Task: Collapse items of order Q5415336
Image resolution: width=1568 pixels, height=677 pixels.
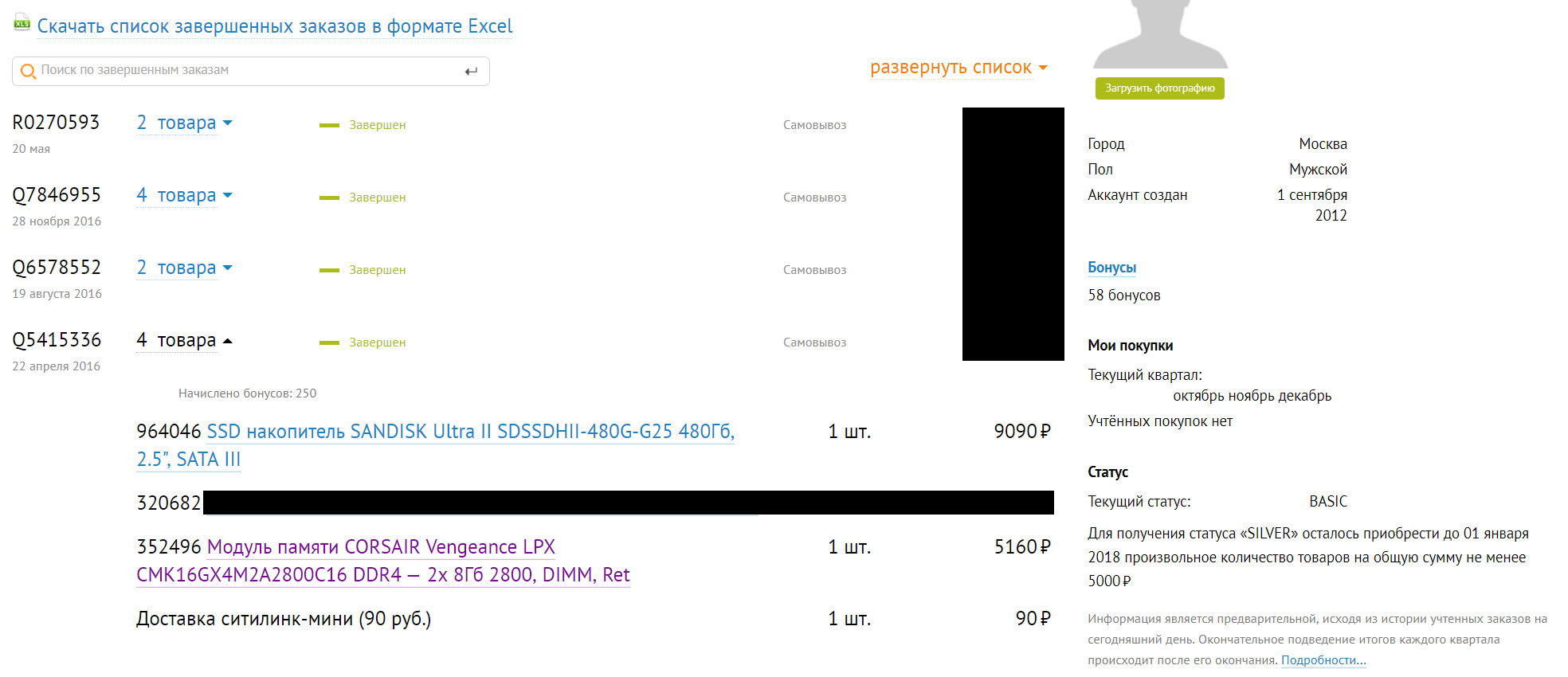Action: (184, 340)
